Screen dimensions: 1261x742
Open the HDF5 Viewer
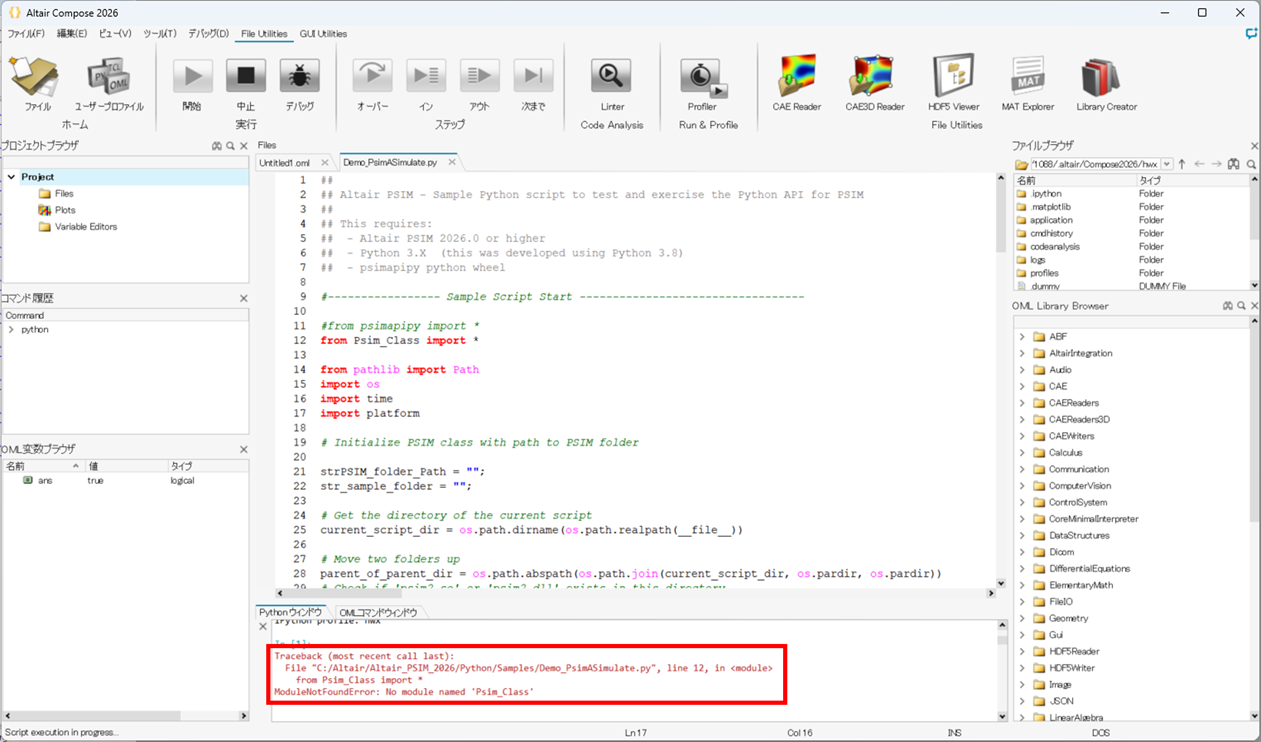coord(953,78)
